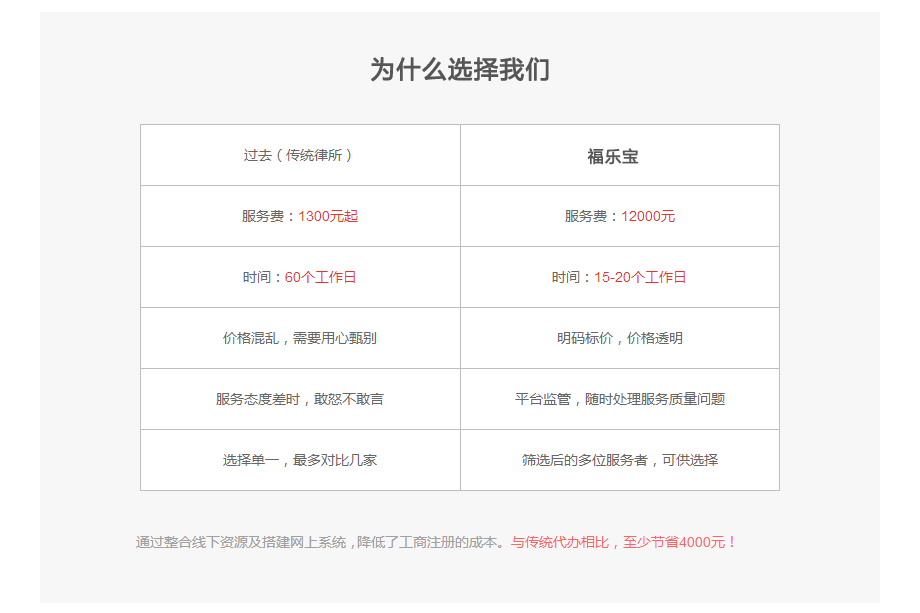Select the cell 服务态度差时，敢怒不敢言

300,399
